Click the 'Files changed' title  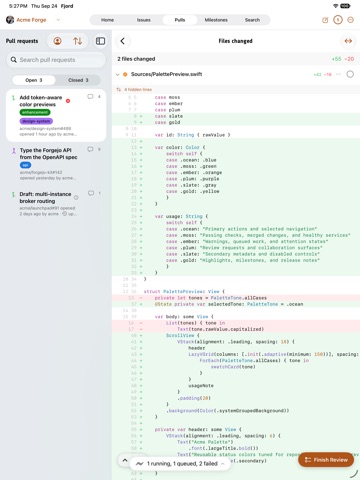[235, 41]
